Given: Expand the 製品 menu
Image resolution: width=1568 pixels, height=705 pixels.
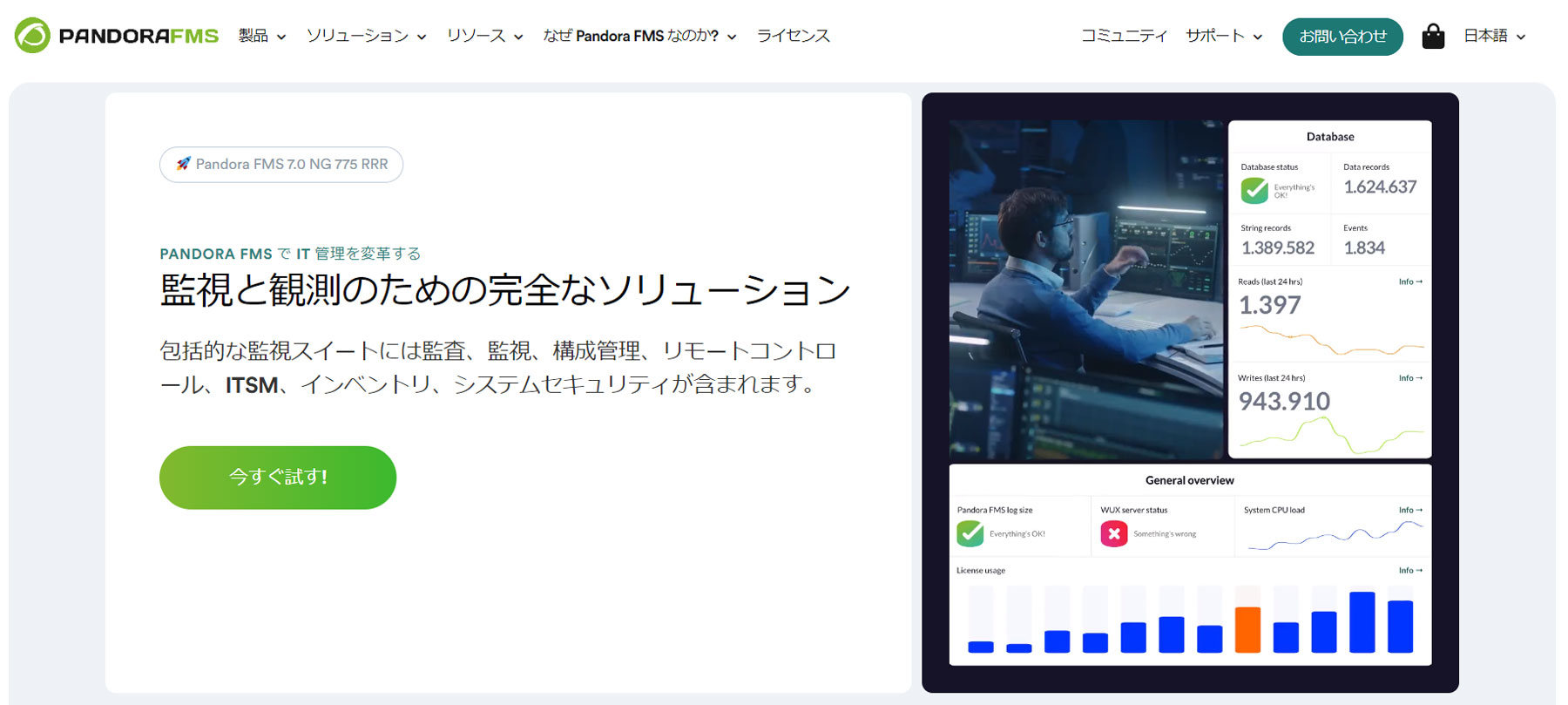Looking at the screenshot, I should click(262, 36).
